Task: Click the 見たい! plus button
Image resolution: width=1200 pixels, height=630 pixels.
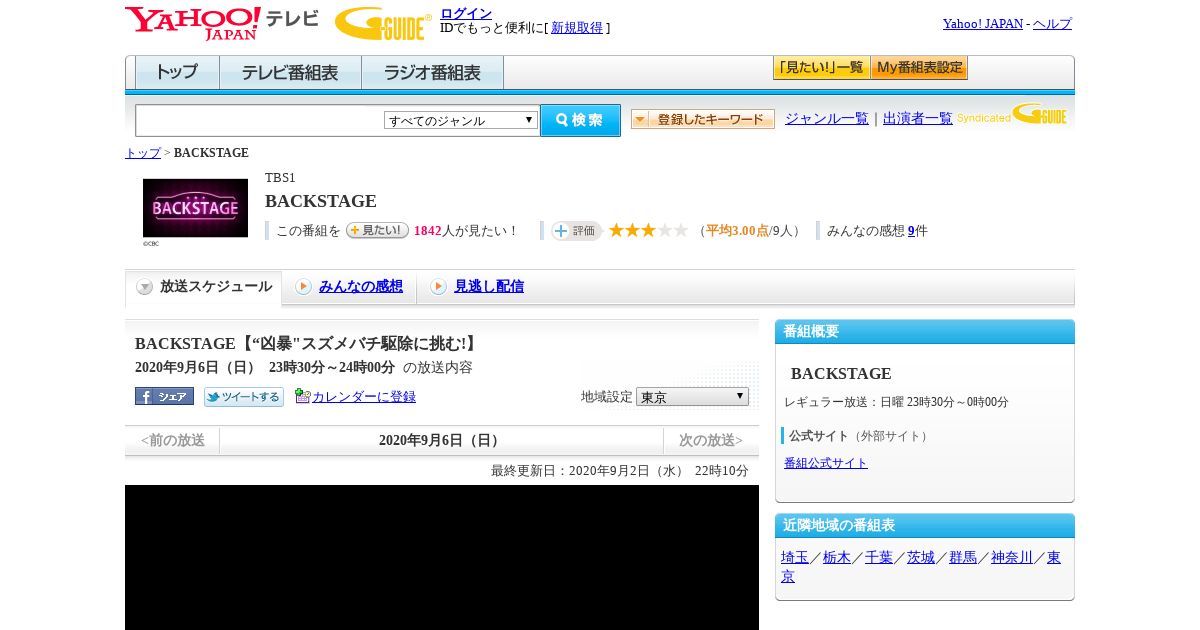Action: point(377,230)
